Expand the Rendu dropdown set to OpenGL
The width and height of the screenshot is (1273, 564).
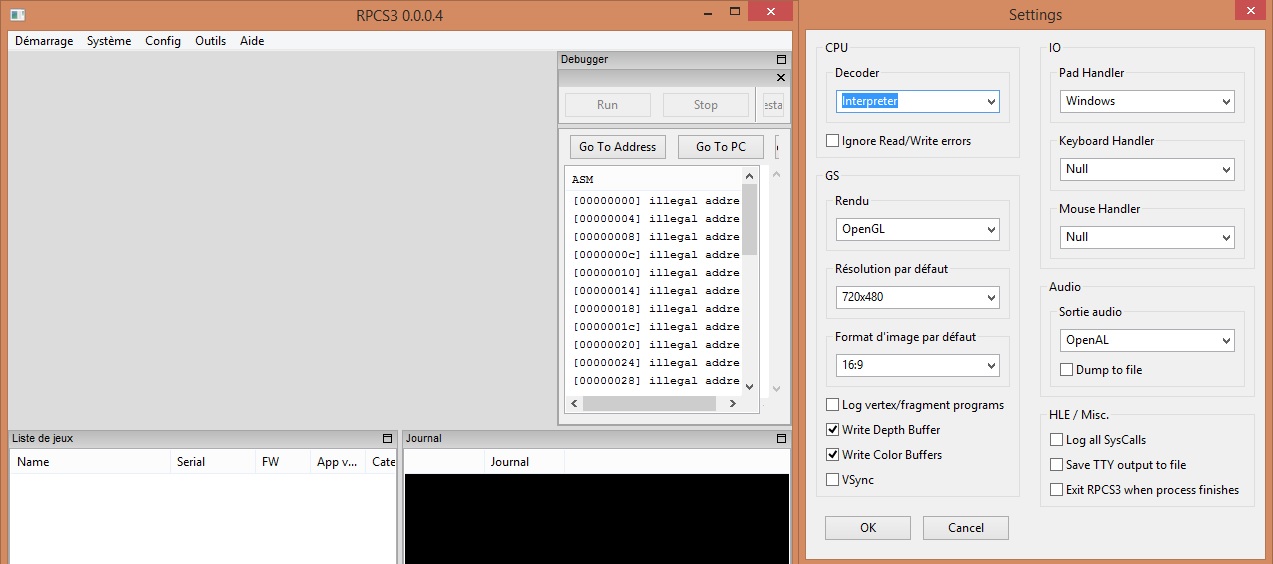coord(917,229)
